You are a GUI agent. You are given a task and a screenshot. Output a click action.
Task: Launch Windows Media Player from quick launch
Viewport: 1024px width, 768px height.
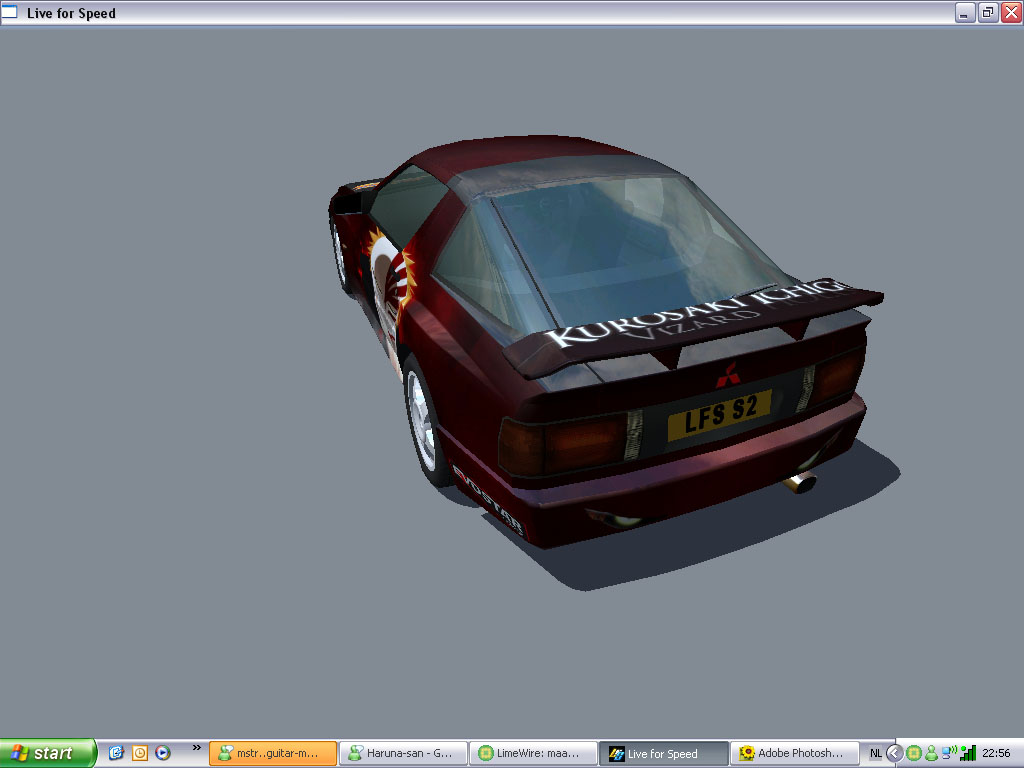163,753
